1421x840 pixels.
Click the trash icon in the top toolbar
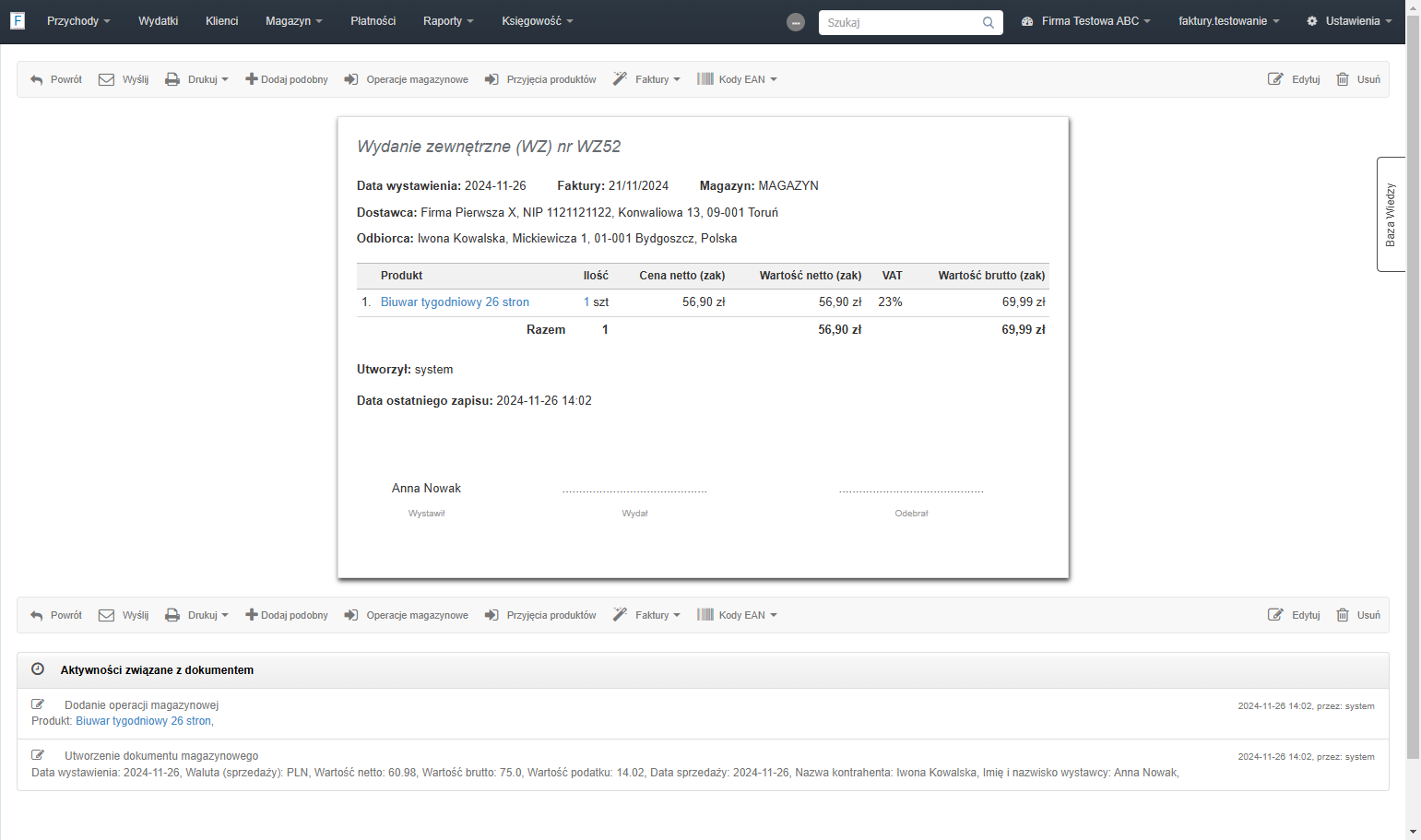click(1343, 79)
